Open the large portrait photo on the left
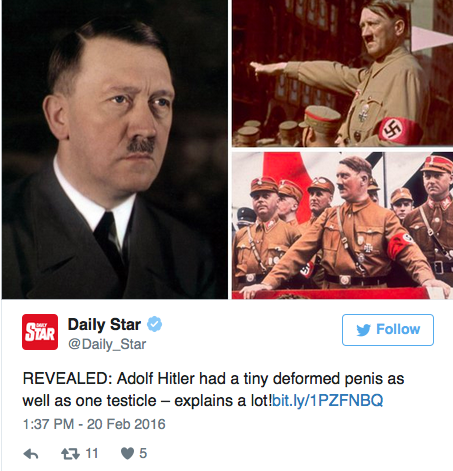The image size is (453, 471). click(x=115, y=149)
